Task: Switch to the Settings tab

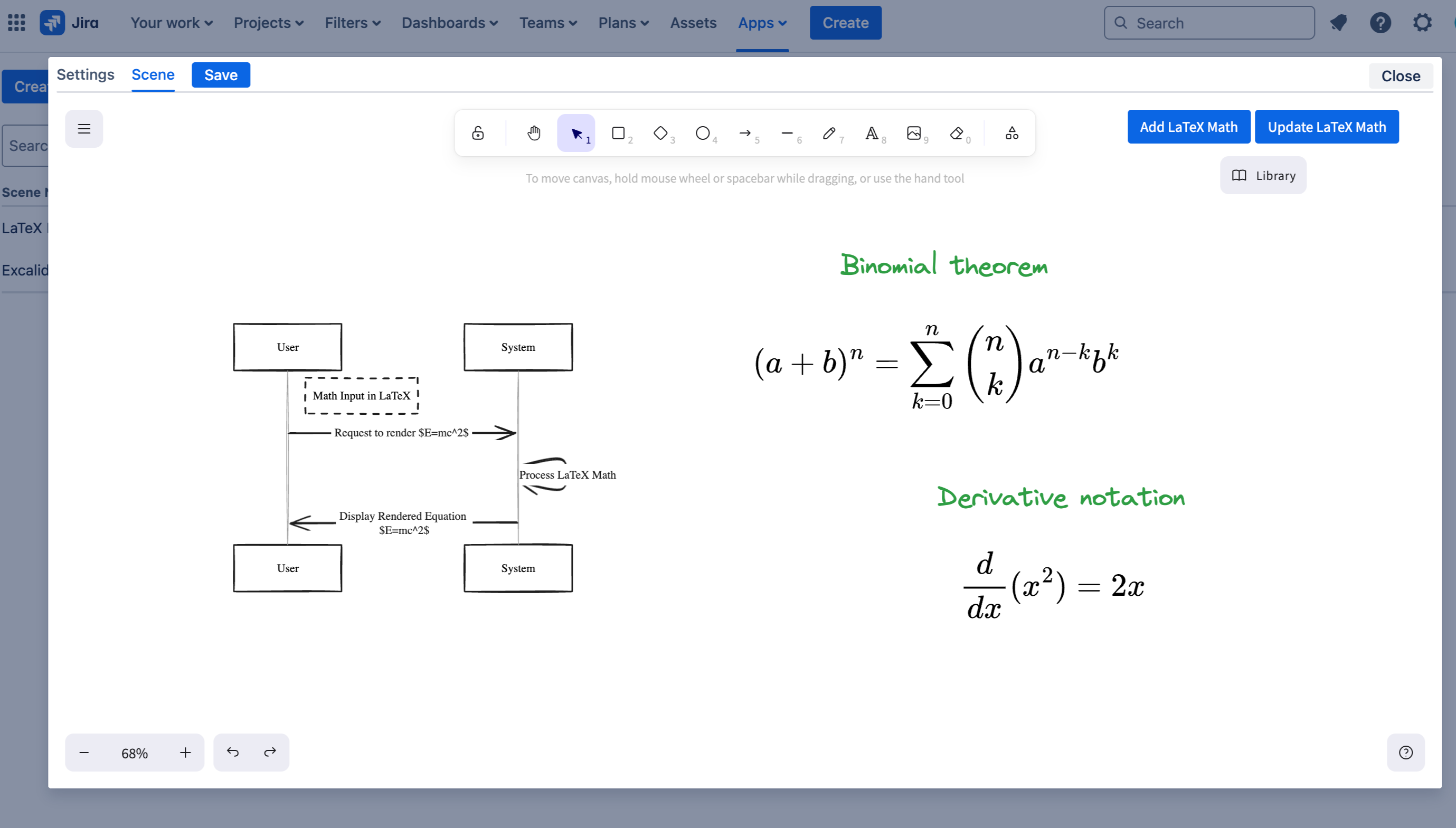Action: 86,74
